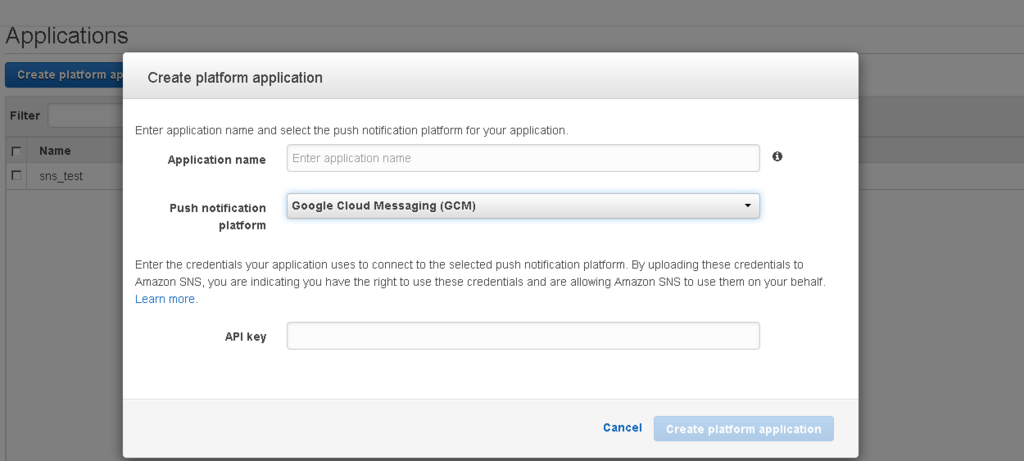Click the dropdown arrow on Google Cloud Messaging
The image size is (1024, 461).
(x=748, y=206)
